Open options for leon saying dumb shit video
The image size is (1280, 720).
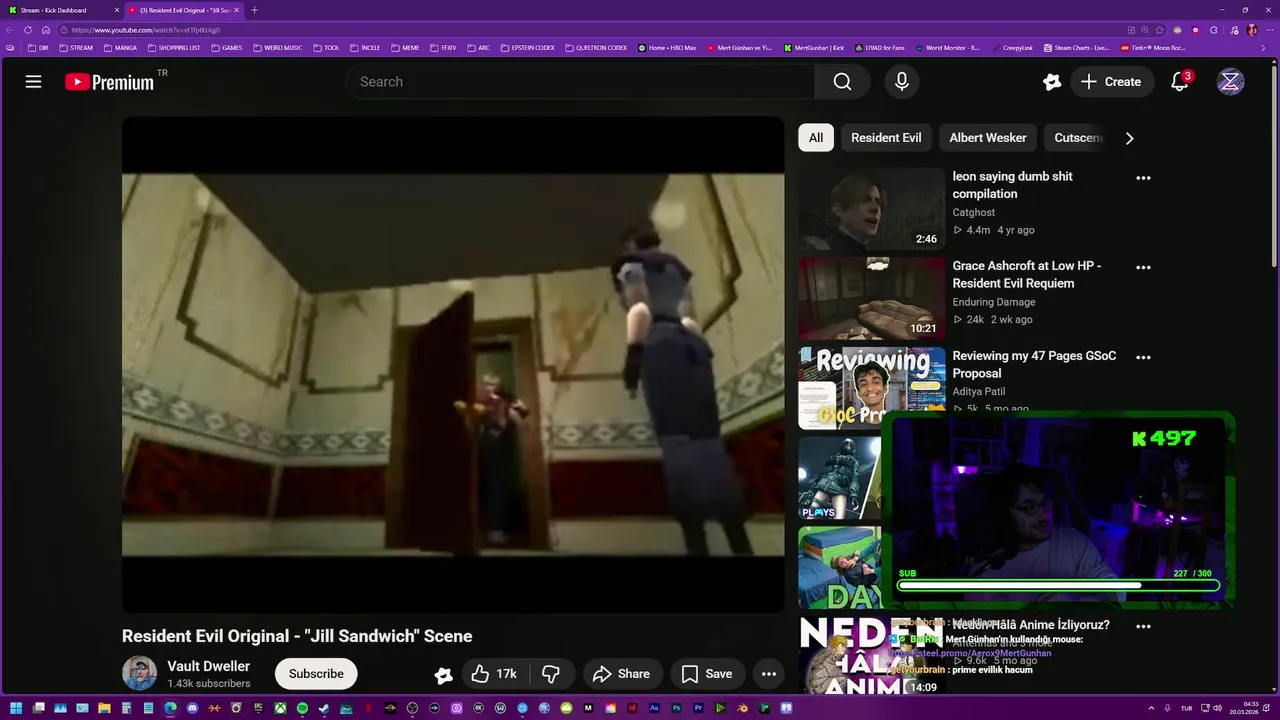point(1143,178)
